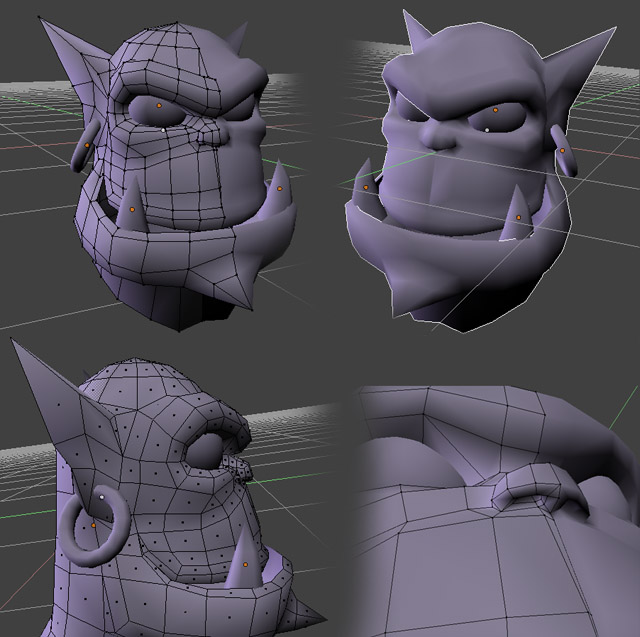Viewport: 640px width, 637px height.
Task: Select earring origin dot in wireframe front view
Action: click(x=87, y=145)
